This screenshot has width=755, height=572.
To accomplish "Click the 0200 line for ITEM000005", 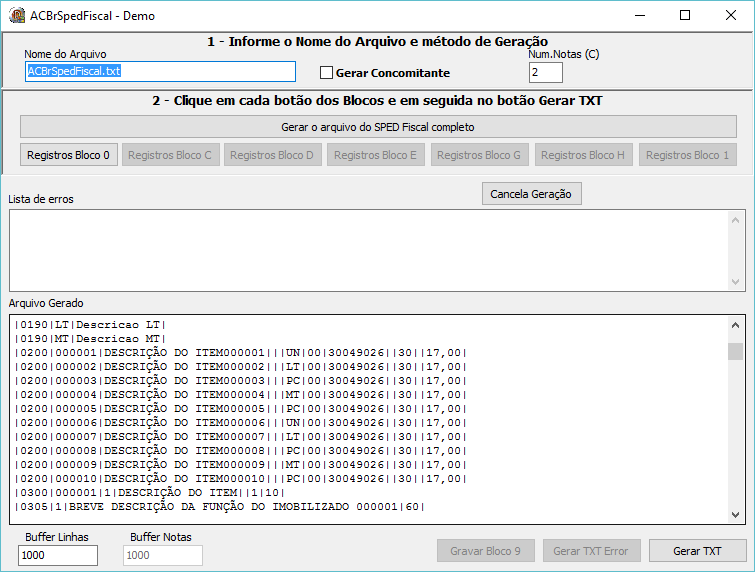I will tap(241, 409).
